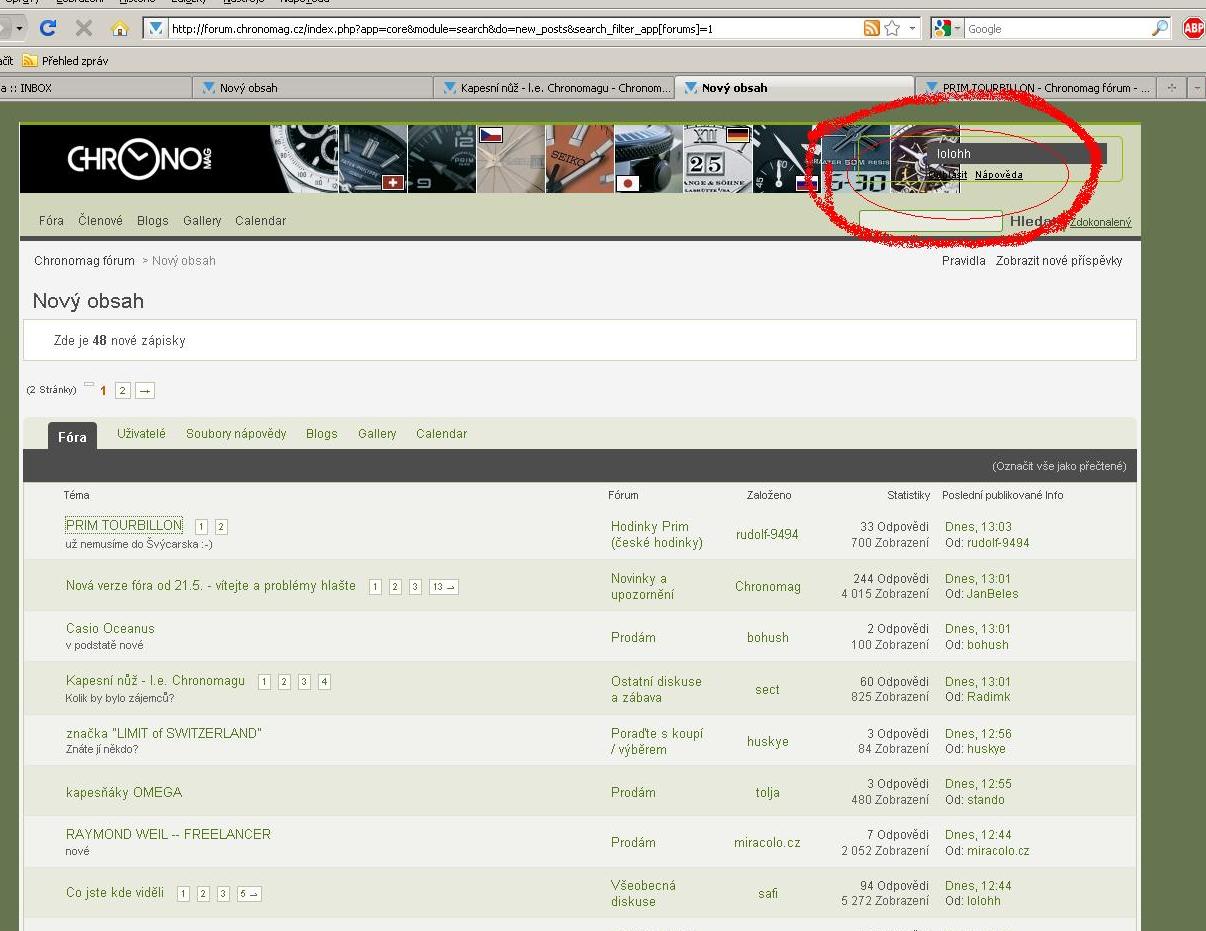Image resolution: width=1206 pixels, height=931 pixels.
Task: Reload the page with the refresh icon
Action: [48, 28]
